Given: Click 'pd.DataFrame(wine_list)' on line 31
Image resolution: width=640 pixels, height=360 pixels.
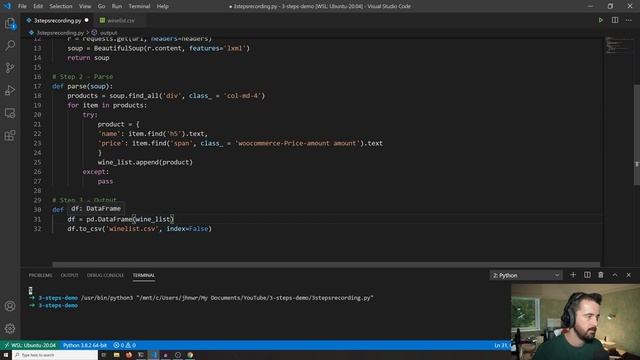Looking at the screenshot, I should coord(130,219).
